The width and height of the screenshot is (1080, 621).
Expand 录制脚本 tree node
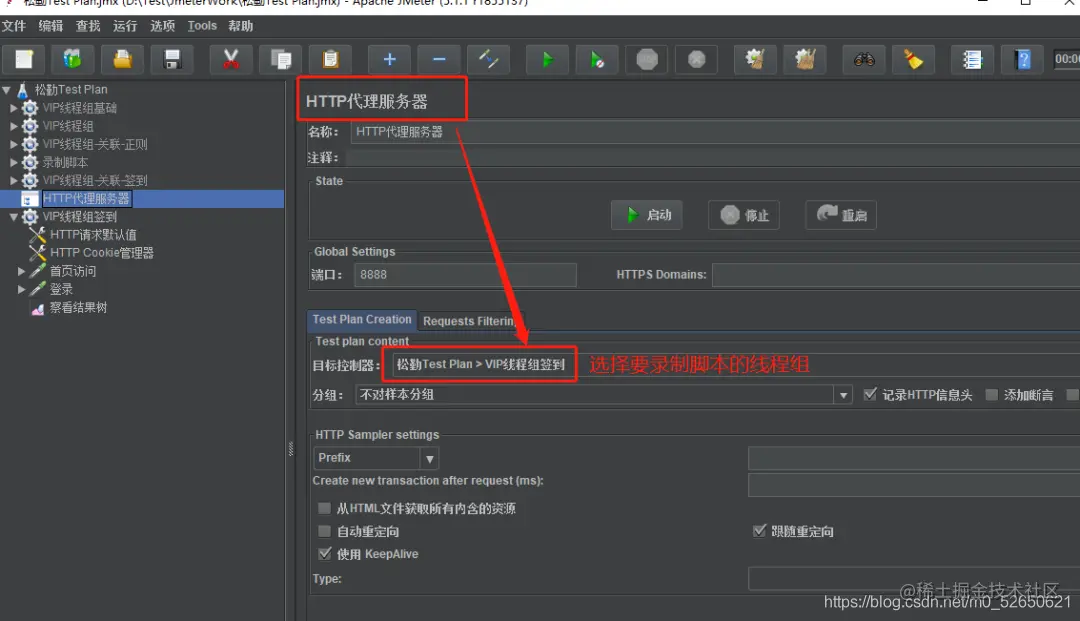(x=13, y=162)
